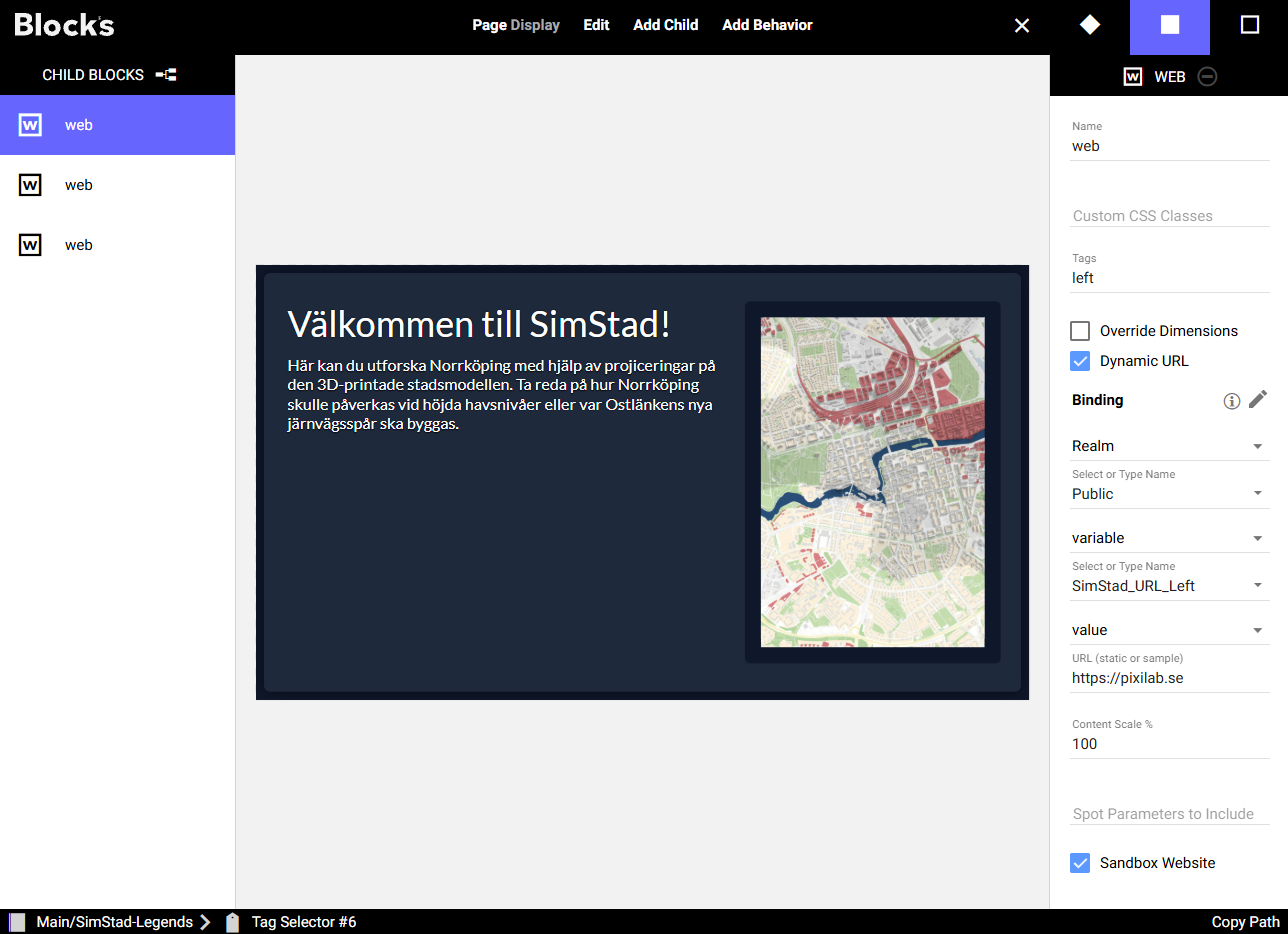This screenshot has height=934, width=1288.
Task: Focus the Custom CSS Classes field
Action: coord(1170,216)
